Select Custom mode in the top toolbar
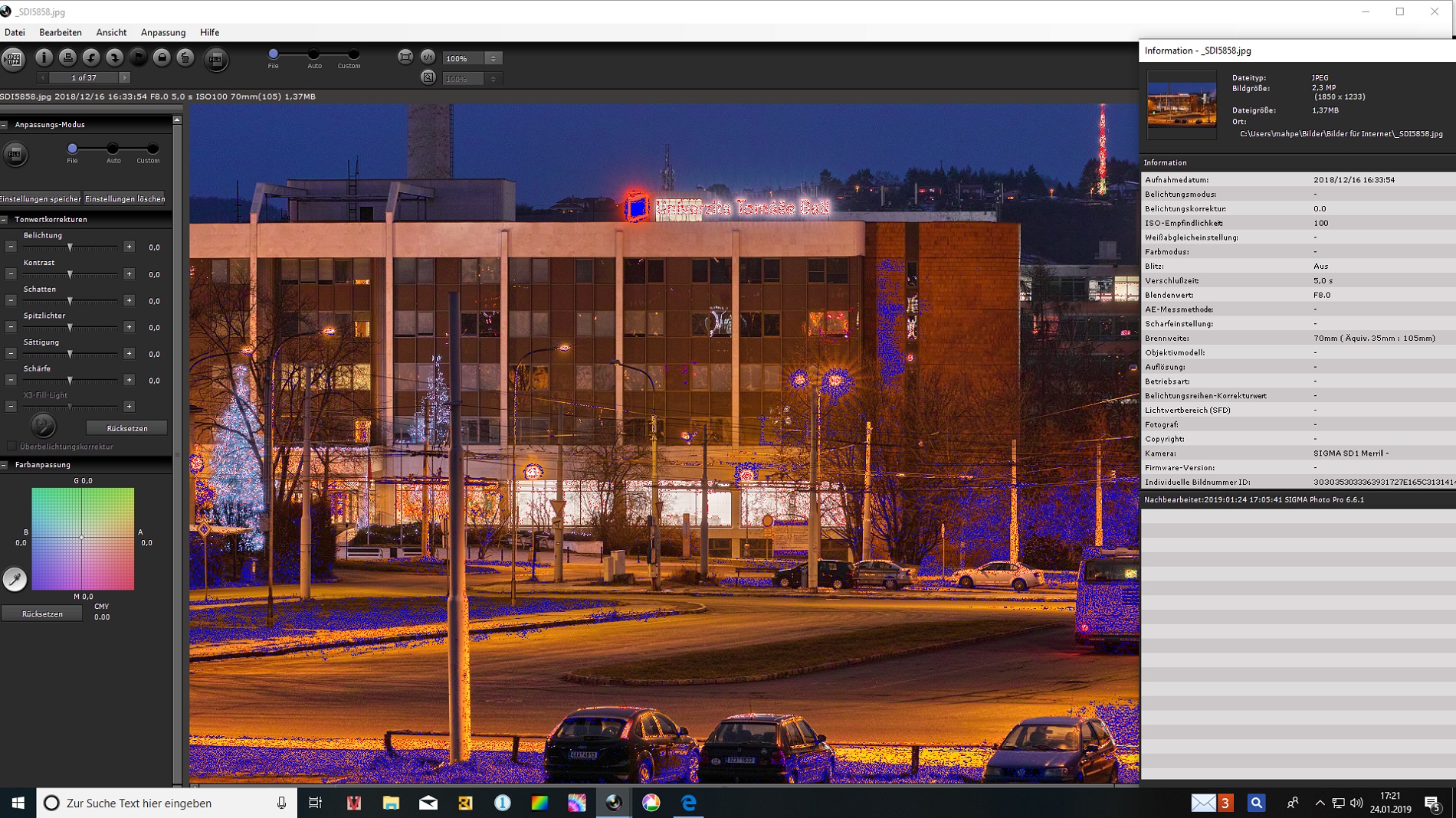The height and width of the screenshot is (818, 1456). click(353, 54)
